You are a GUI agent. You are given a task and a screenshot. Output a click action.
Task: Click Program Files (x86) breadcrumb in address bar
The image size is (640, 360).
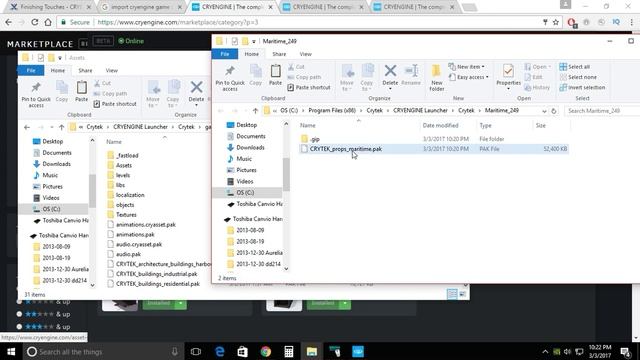(332, 111)
